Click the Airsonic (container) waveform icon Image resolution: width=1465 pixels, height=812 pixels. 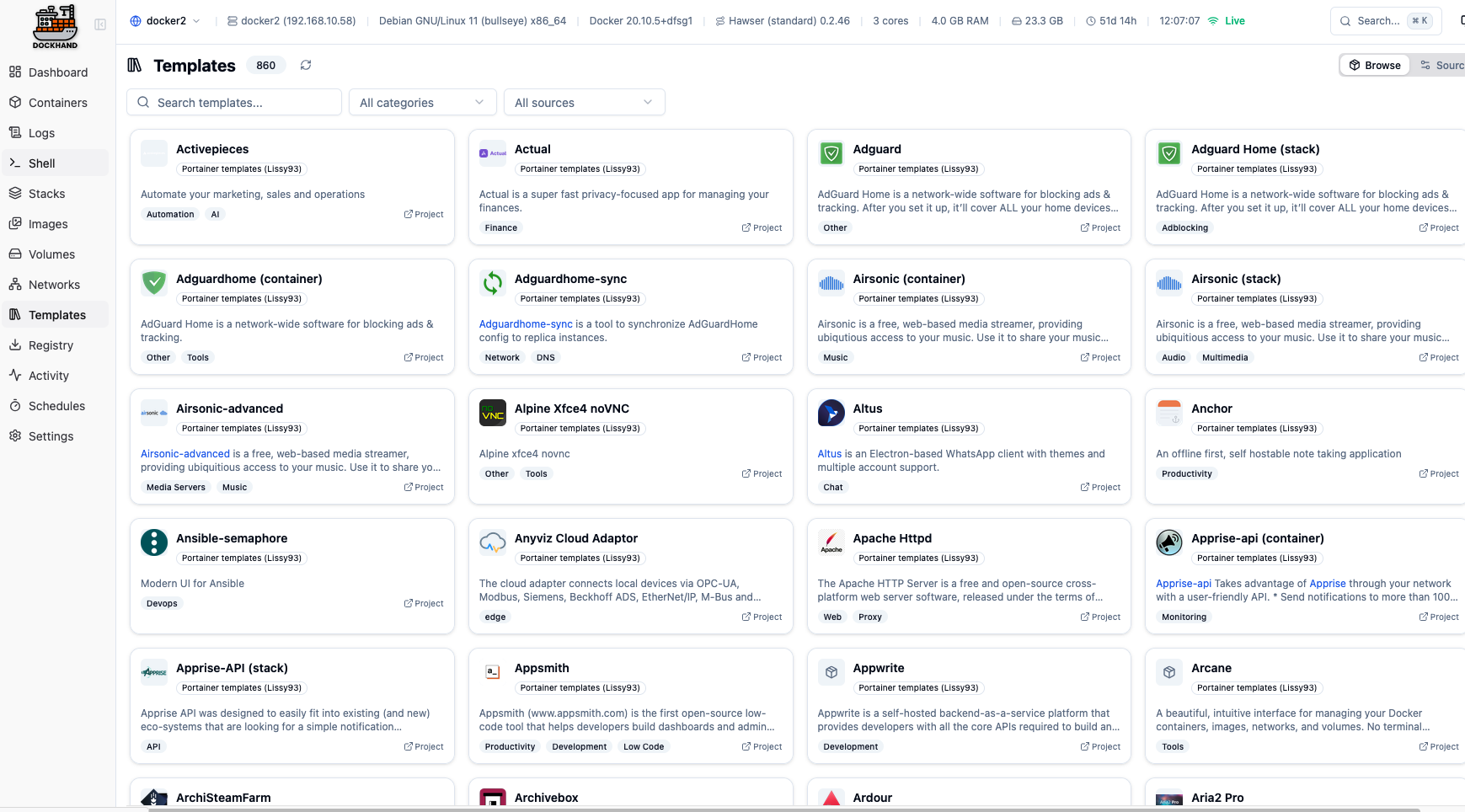(x=831, y=283)
